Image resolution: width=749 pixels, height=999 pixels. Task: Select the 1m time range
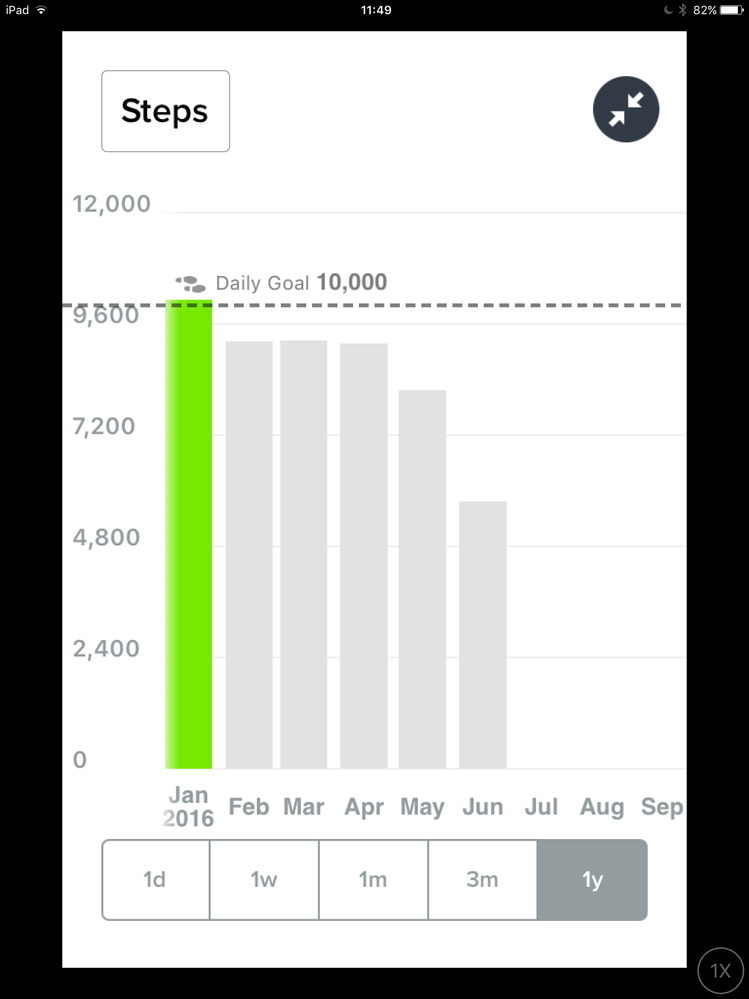point(373,879)
